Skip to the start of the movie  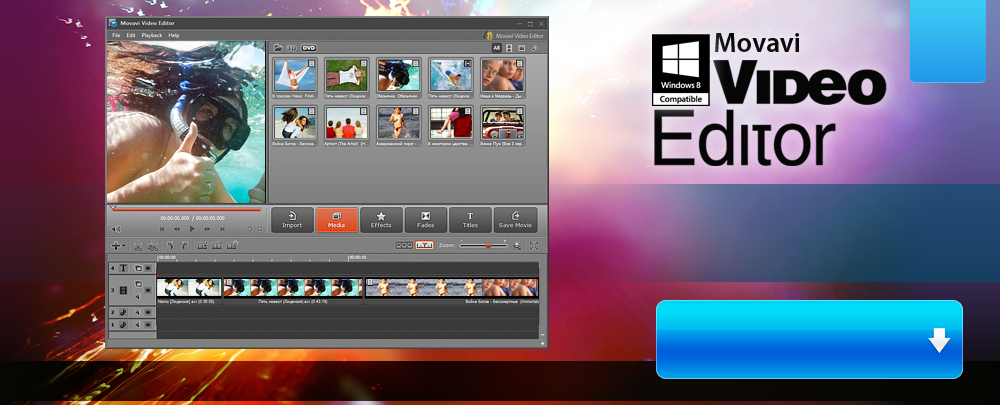tap(162, 228)
